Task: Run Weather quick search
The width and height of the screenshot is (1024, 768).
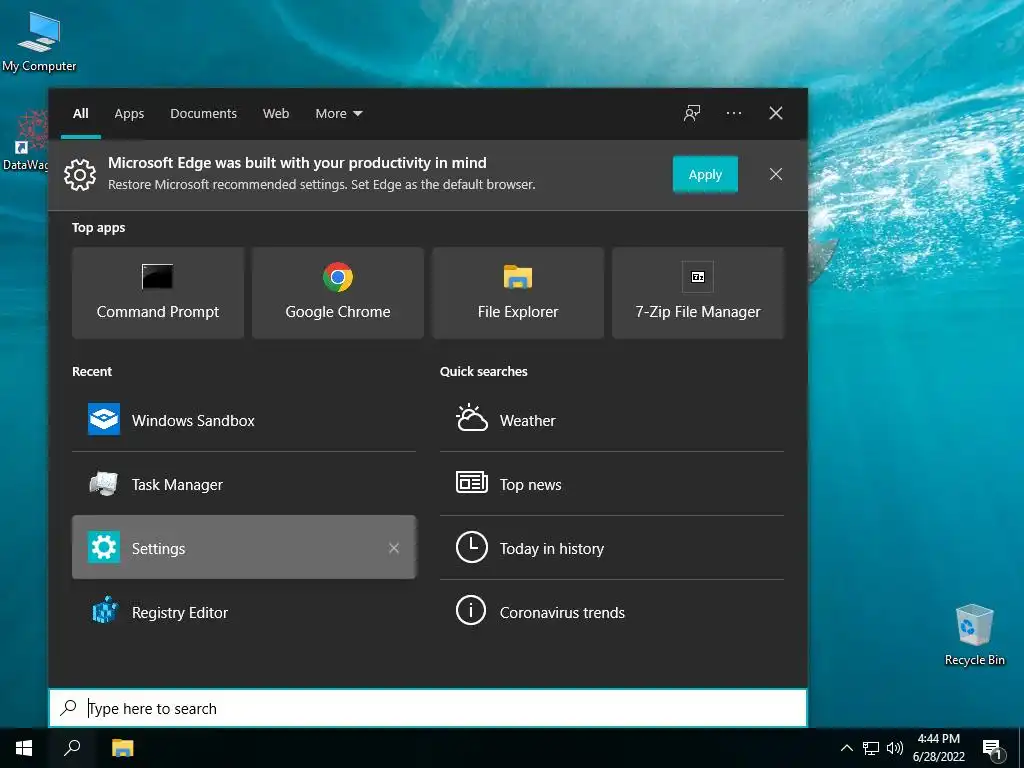Action: point(612,420)
